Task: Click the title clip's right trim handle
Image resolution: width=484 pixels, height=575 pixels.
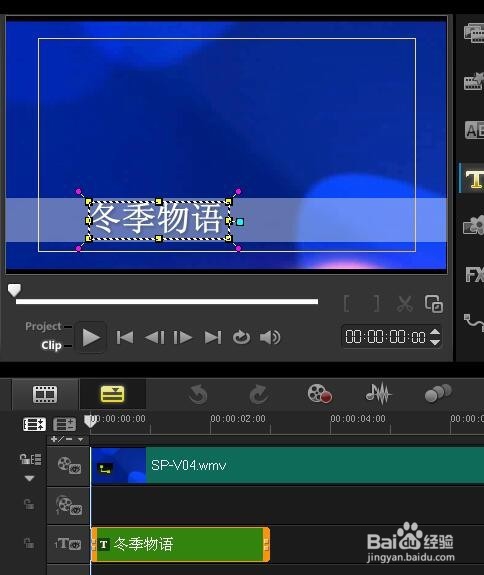Action: point(267,545)
